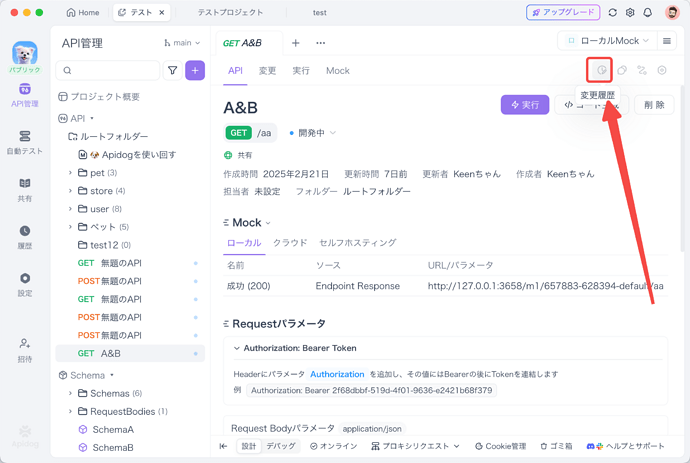
Task: Click the sidebar search input field
Action: coord(108,71)
